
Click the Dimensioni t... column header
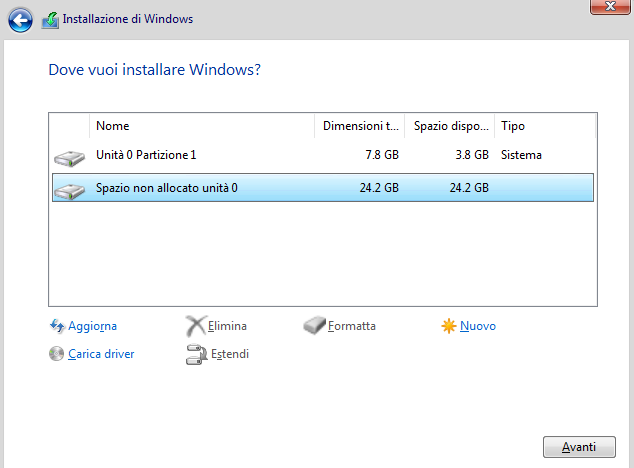[x=359, y=126]
